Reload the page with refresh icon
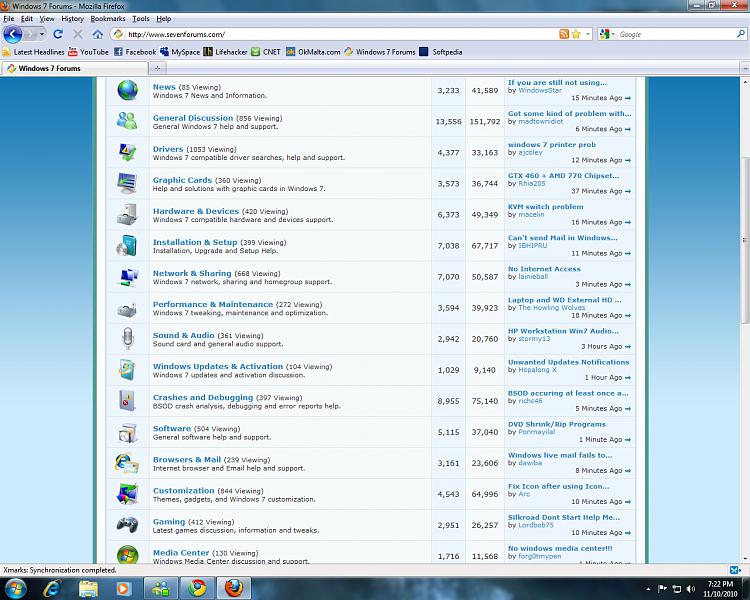 (x=58, y=34)
